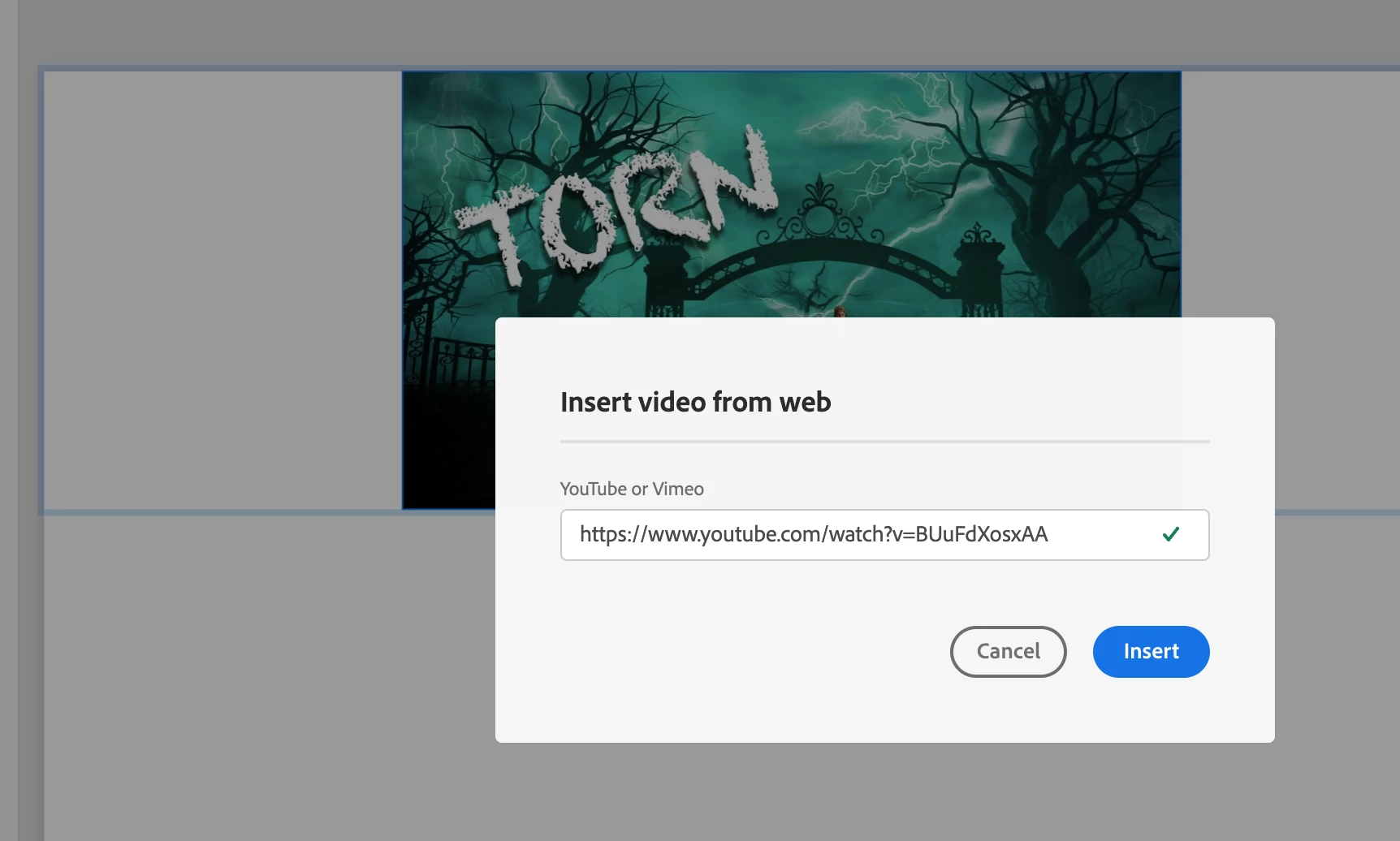Focus the YouTube or Vimeo URL field
1400x841 pixels.
884,534
